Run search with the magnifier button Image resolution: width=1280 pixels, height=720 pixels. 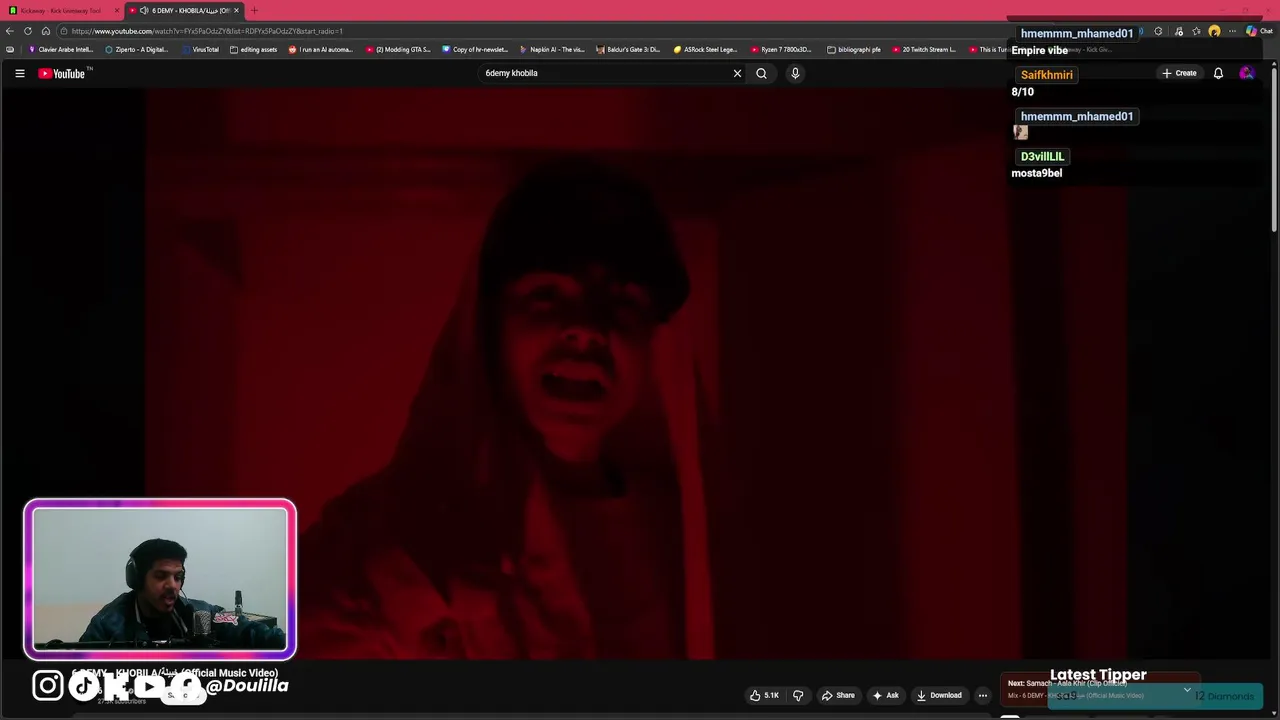[x=761, y=73]
